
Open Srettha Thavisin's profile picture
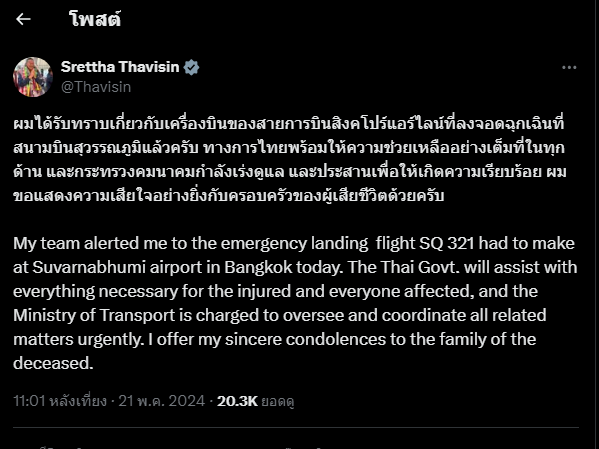pyautogui.click(x=33, y=77)
